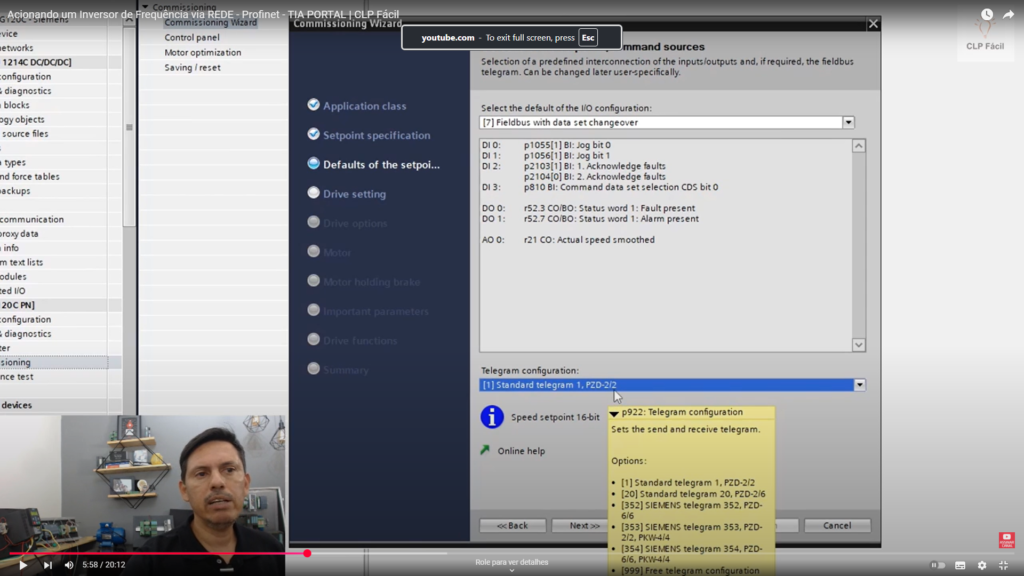Open the 'ogy objects' tree item

coord(22,120)
